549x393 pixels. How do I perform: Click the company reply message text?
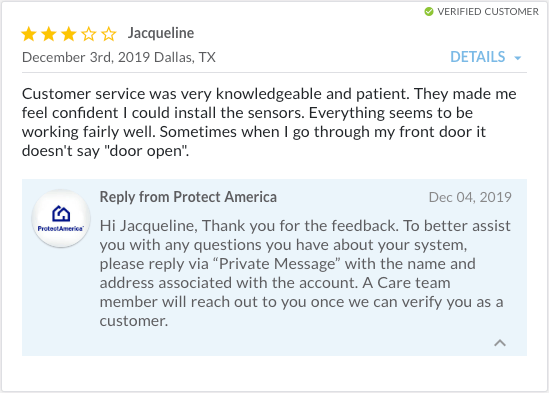(x=305, y=273)
